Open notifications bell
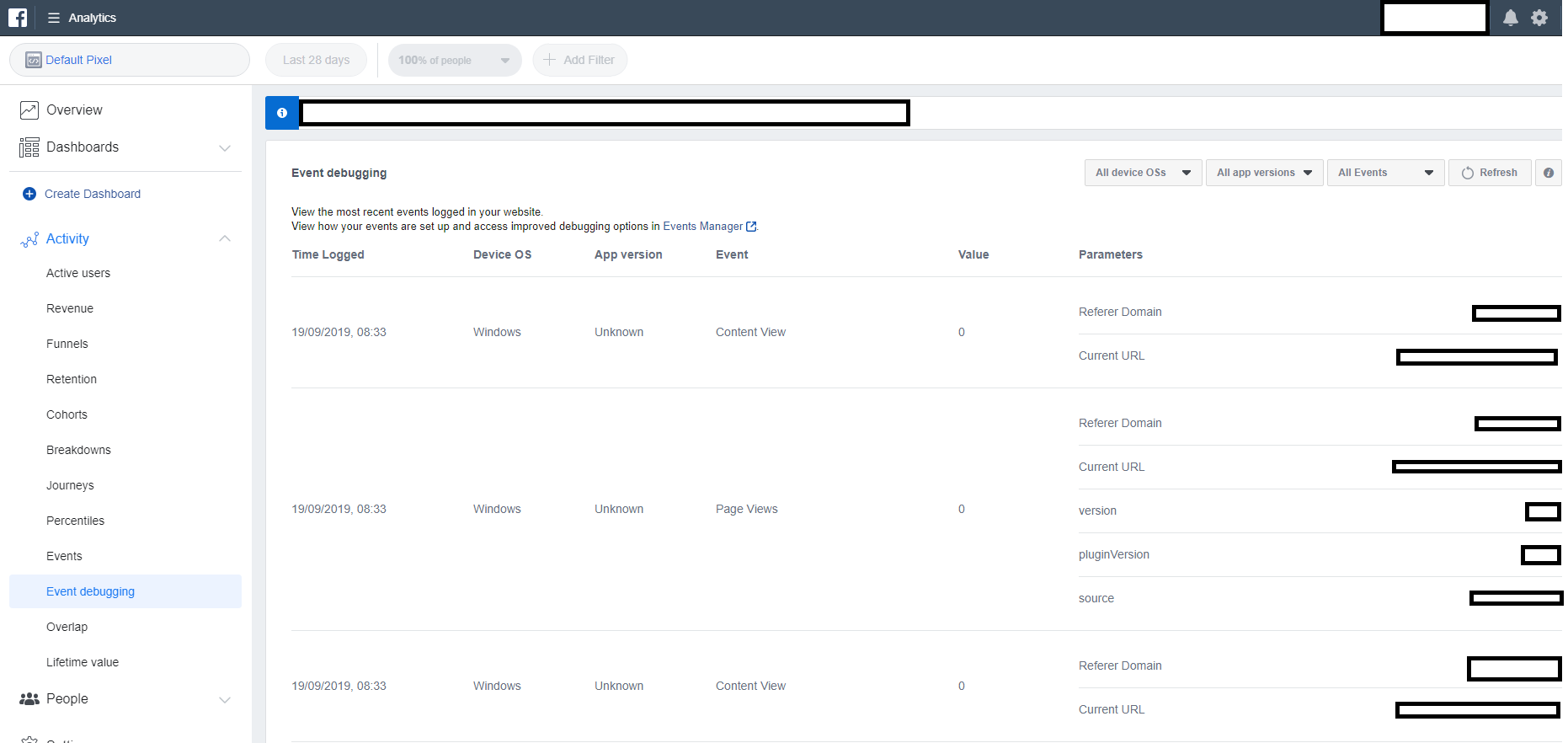This screenshot has height=743, width=1568. (1511, 18)
